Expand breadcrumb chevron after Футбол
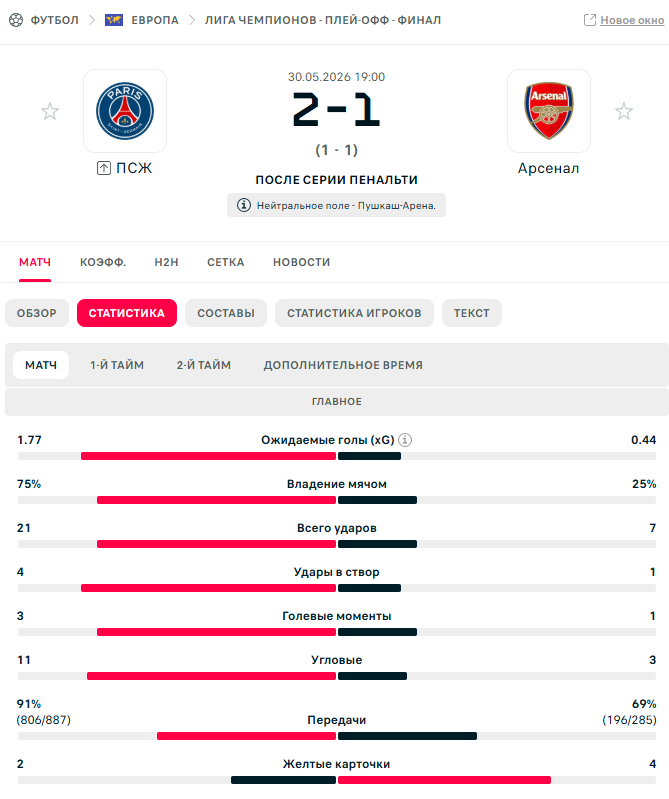This screenshot has height=799, width=669. point(92,20)
